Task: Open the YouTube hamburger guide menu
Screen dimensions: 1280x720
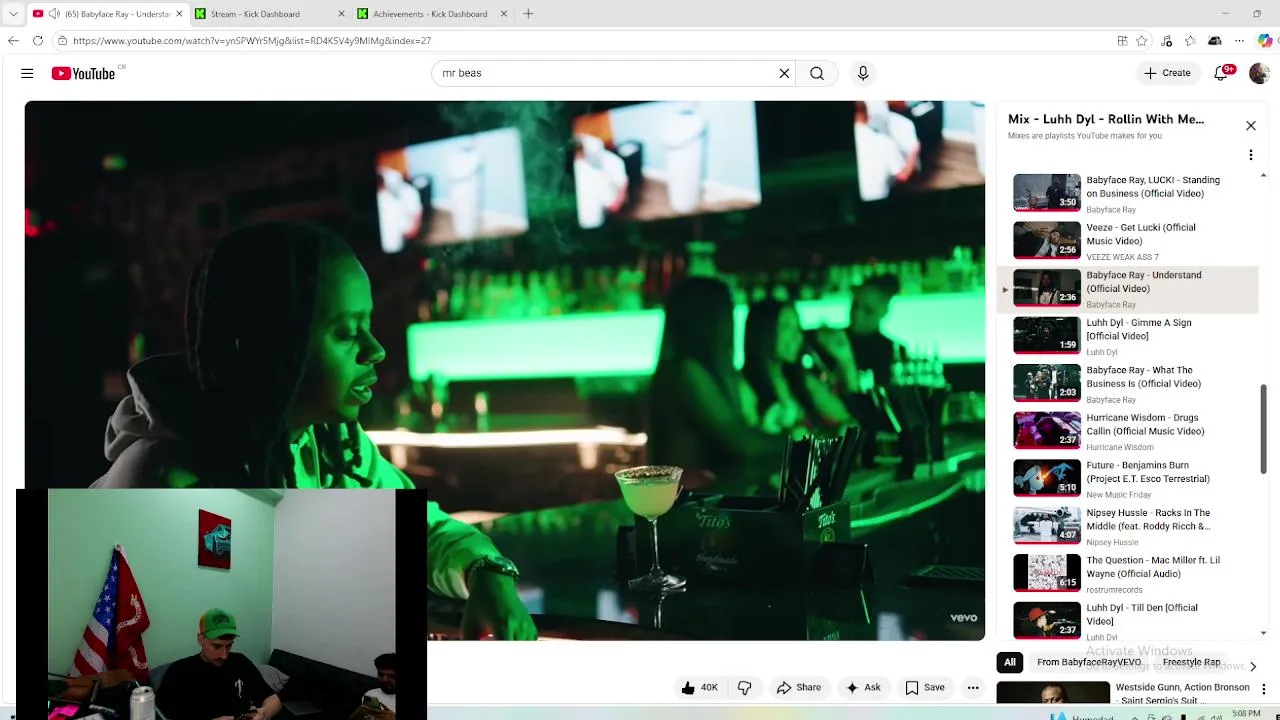Action: click(x=27, y=73)
